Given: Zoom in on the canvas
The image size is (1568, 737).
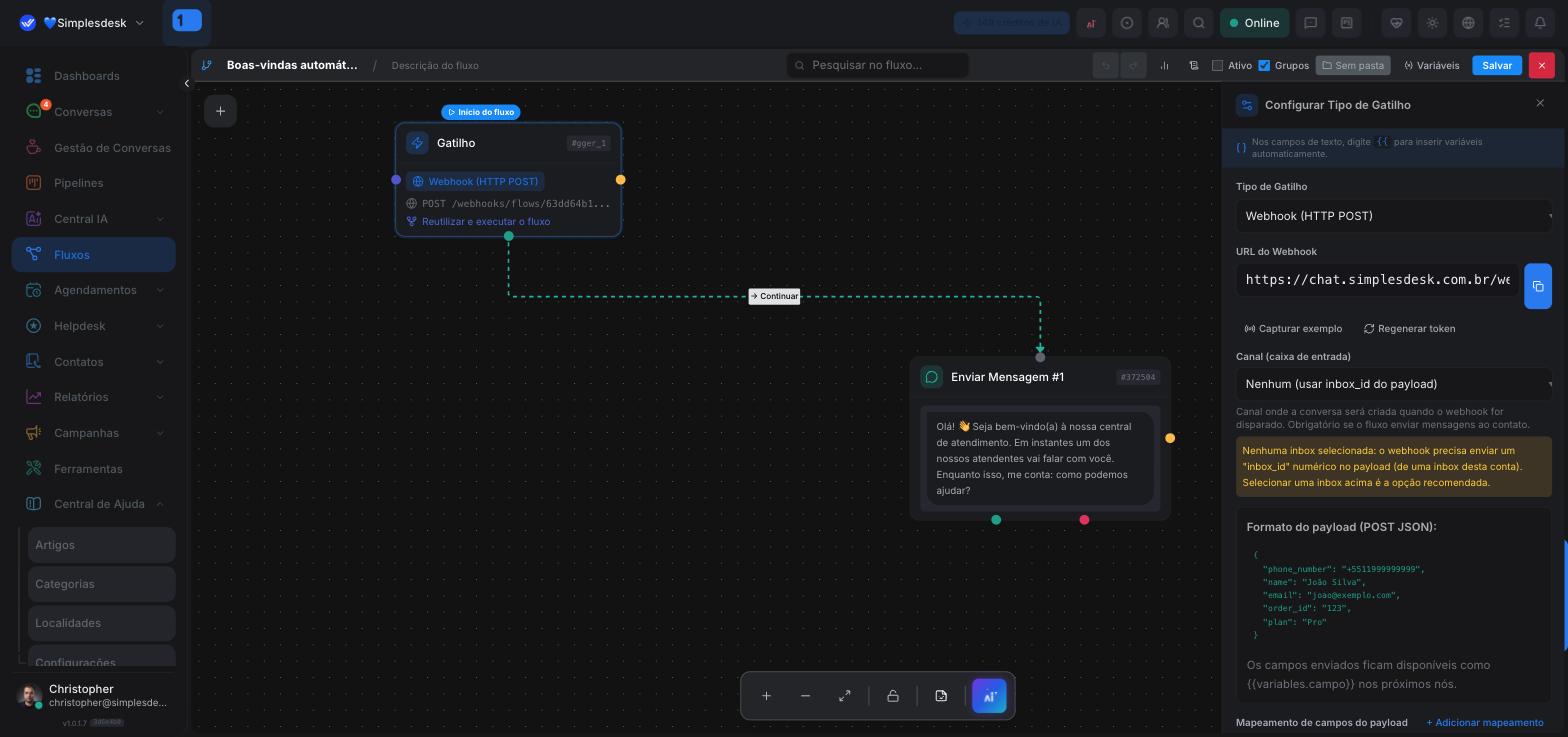Looking at the screenshot, I should click(x=766, y=696).
